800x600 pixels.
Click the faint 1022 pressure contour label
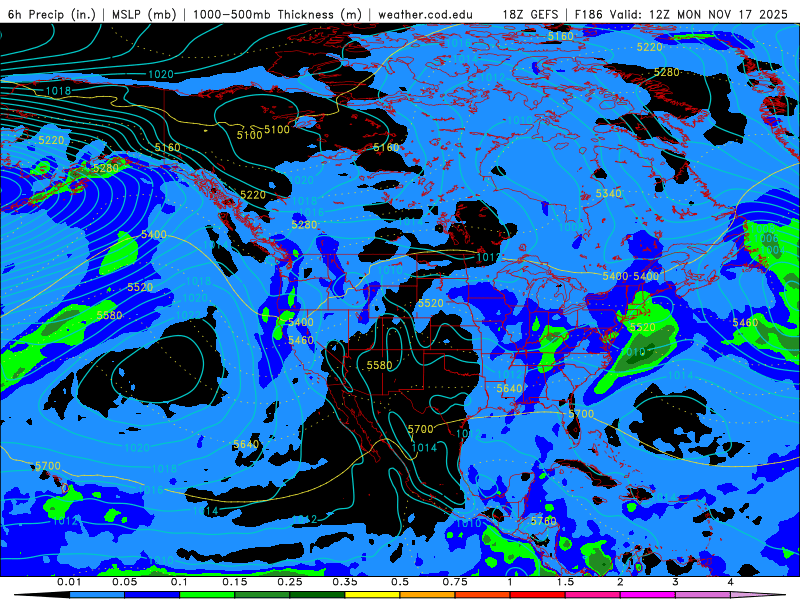coord(188,315)
